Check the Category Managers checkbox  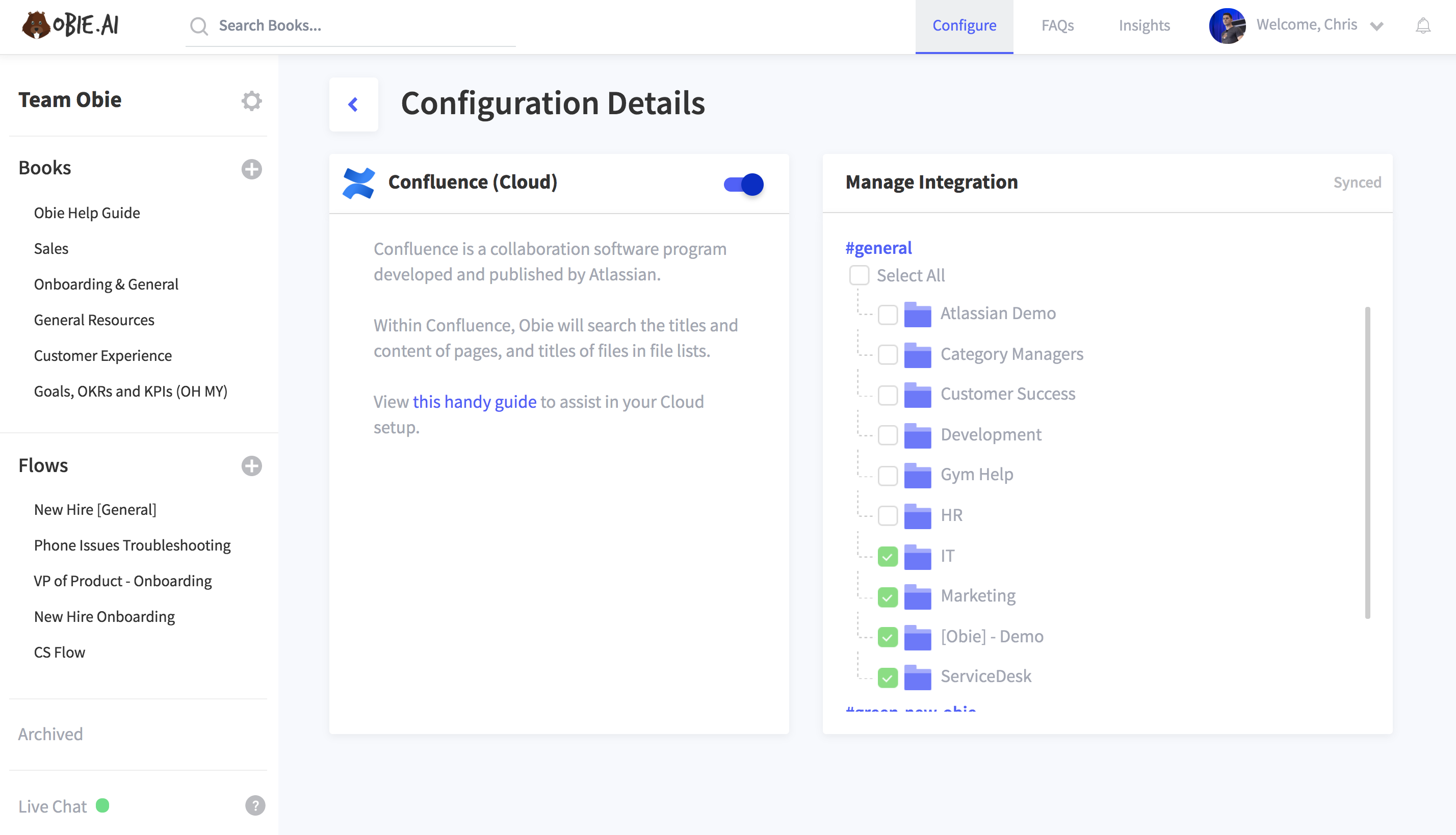pos(888,355)
